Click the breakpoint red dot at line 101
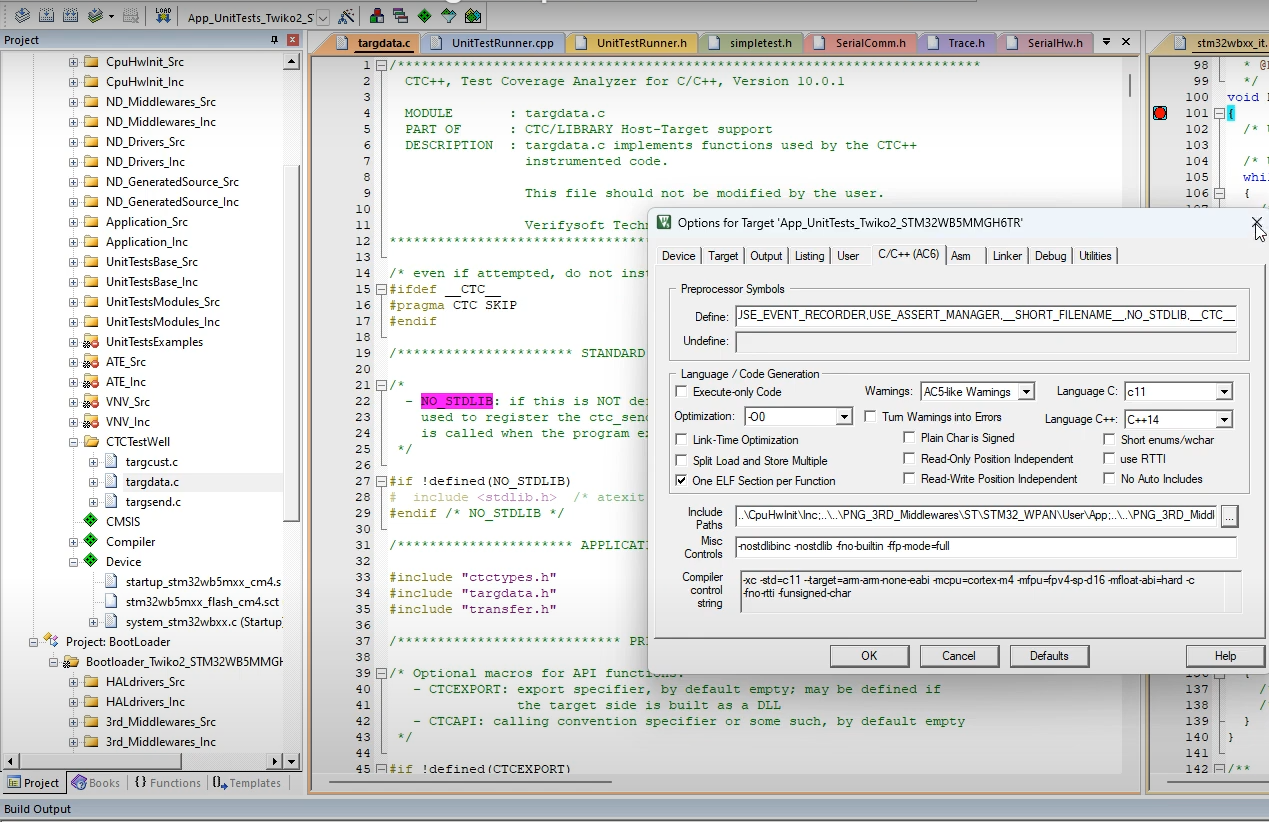The height and width of the screenshot is (822, 1269). 1160,113
